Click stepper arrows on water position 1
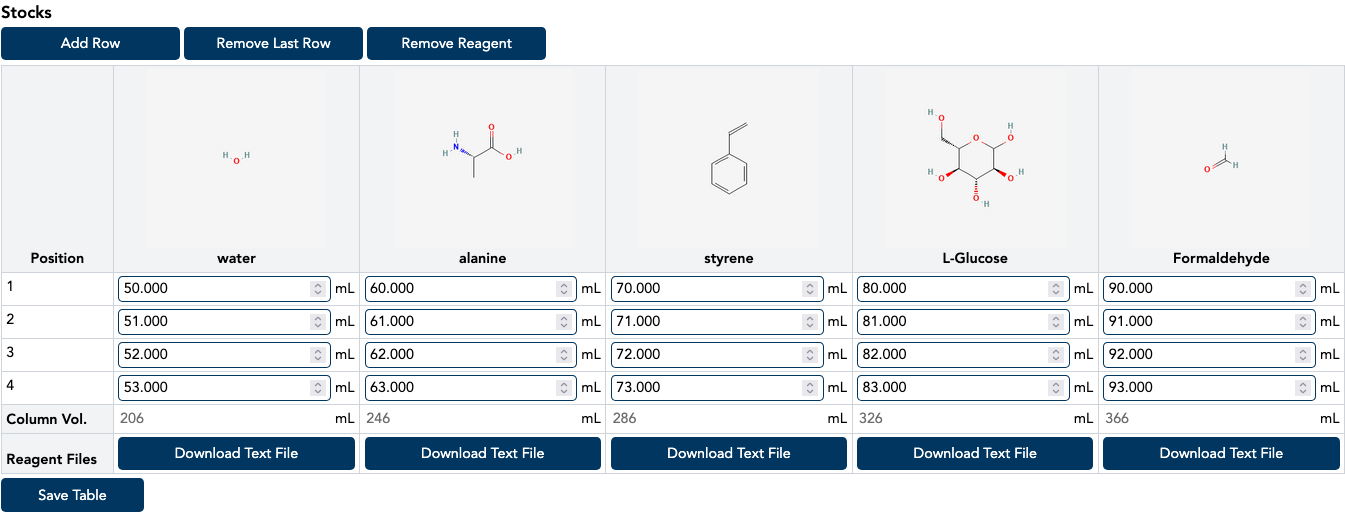Image resolution: width=1345 pixels, height=514 pixels. click(318, 289)
